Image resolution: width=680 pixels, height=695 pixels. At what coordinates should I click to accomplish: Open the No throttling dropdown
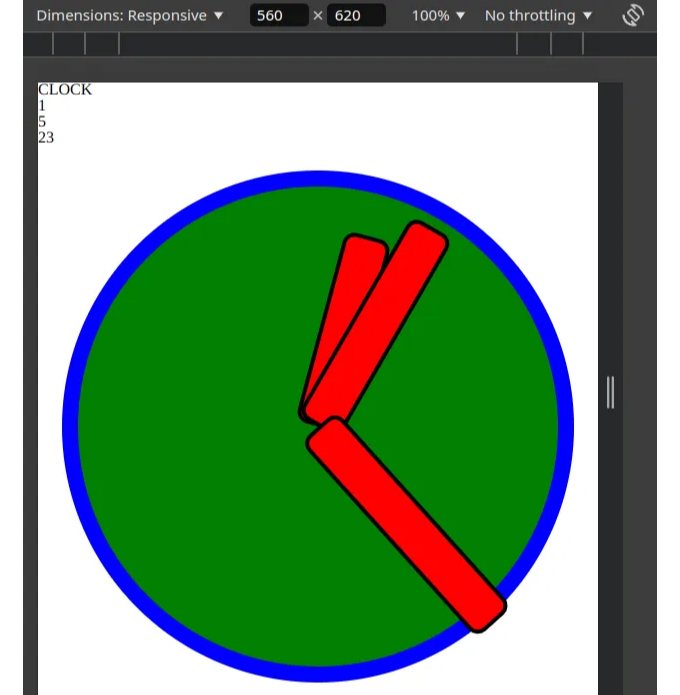[538, 16]
